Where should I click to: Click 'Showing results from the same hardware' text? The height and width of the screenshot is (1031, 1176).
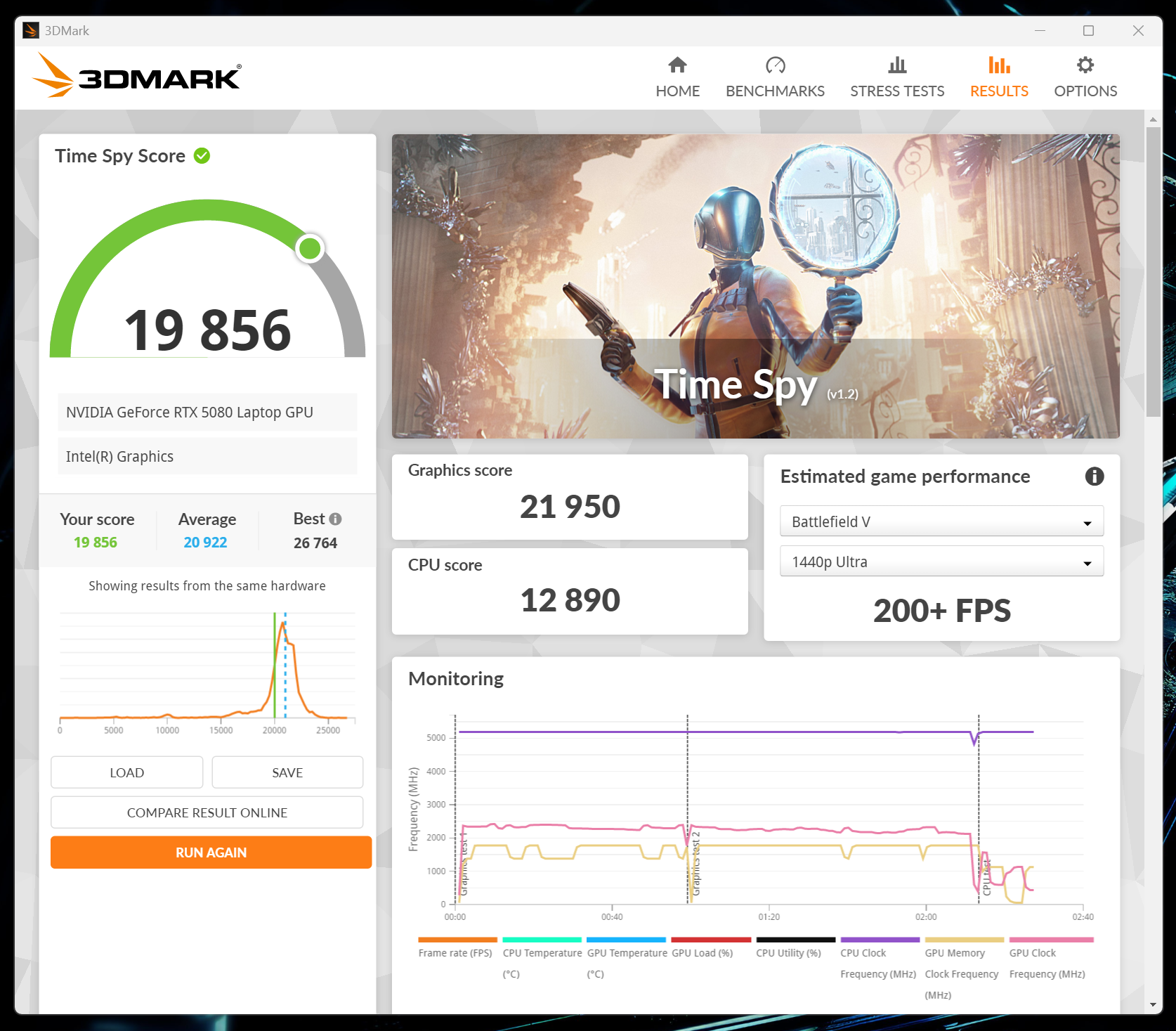point(207,586)
